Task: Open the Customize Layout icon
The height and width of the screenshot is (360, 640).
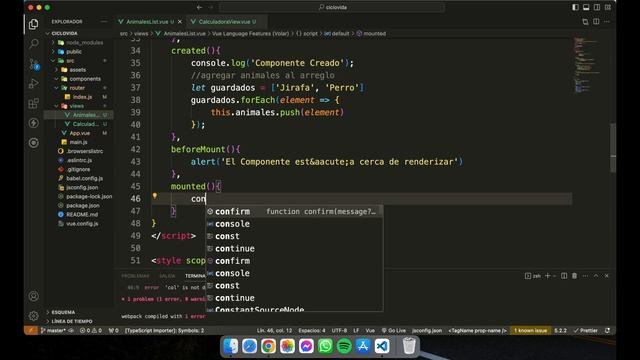Action: tap(608, 7)
